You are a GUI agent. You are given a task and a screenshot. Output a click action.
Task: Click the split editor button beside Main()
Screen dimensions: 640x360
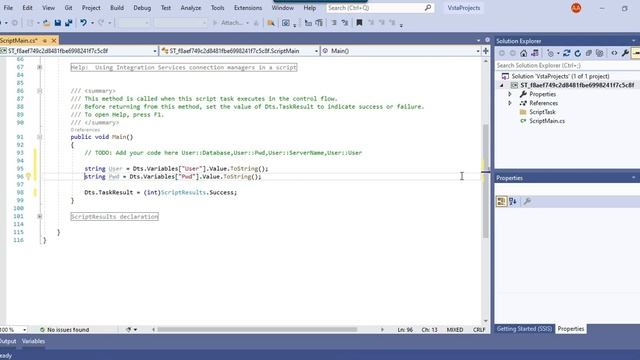point(486,51)
